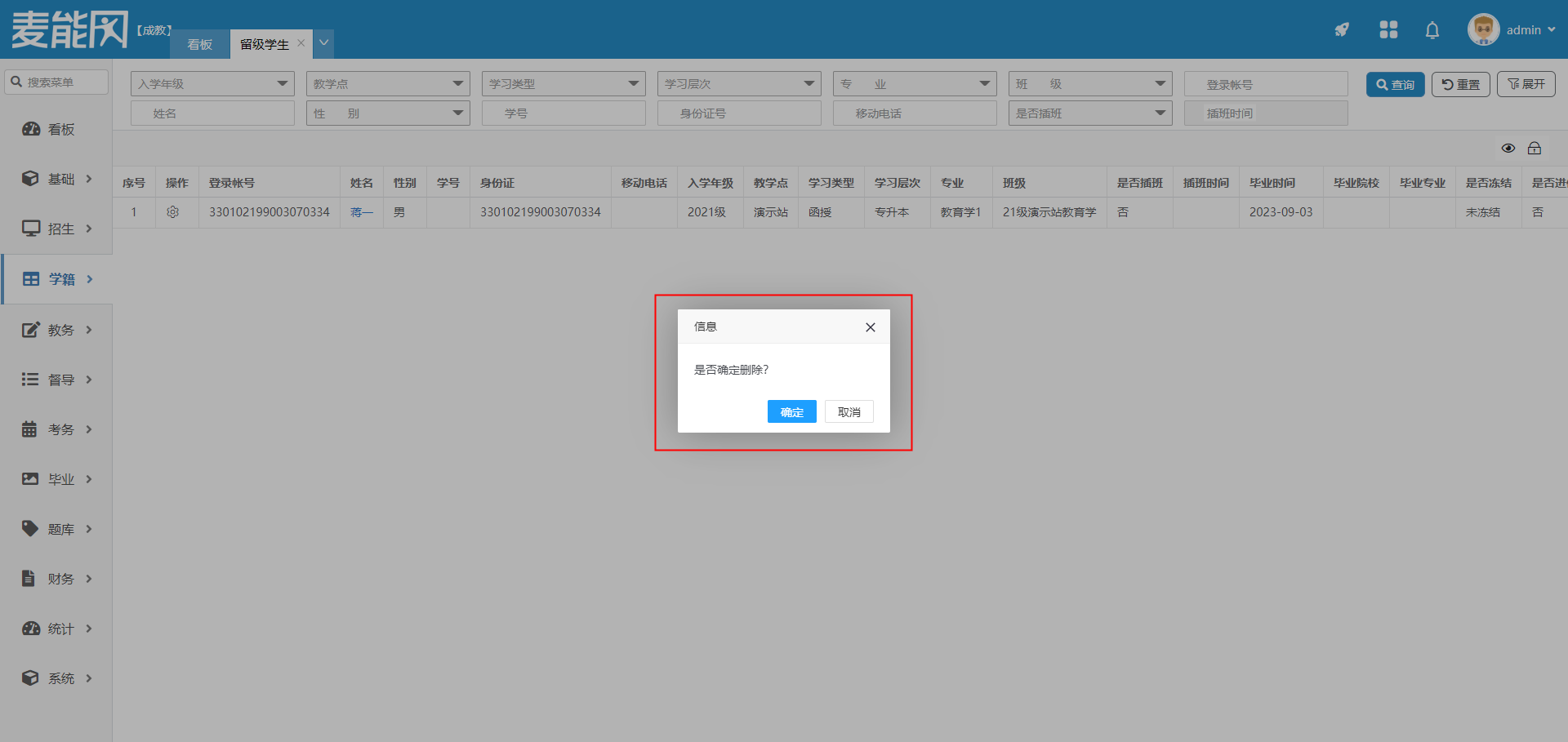Open the 学习层次 dropdown
Viewport: 1568px width, 742px height.
point(739,84)
